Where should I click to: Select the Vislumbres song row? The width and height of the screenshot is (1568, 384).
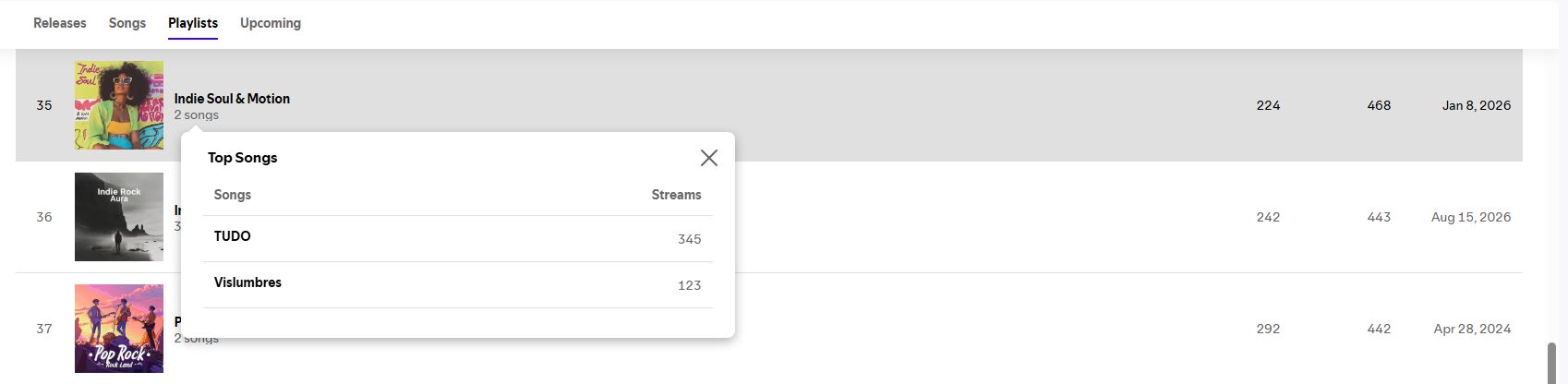click(x=458, y=284)
